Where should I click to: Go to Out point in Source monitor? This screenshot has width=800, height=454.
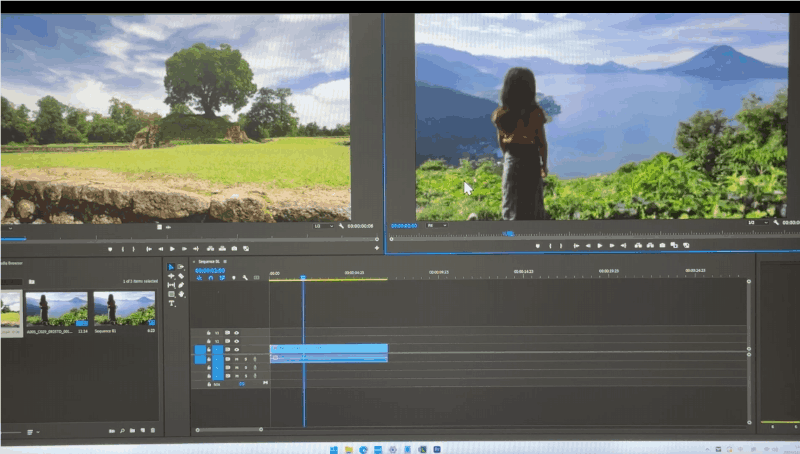point(196,249)
